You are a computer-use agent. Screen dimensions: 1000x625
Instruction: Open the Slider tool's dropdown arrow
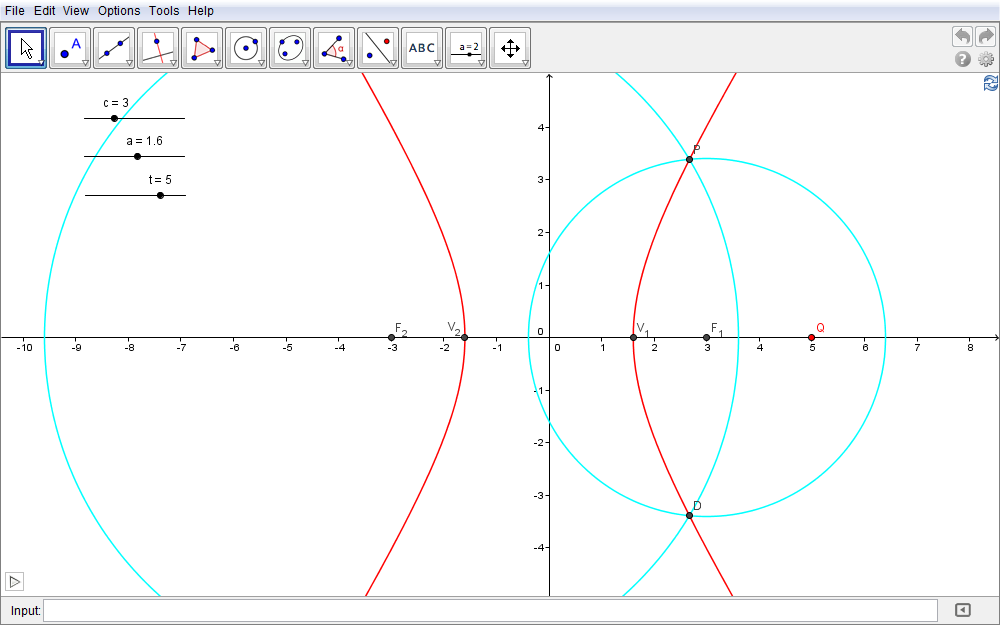point(481,63)
